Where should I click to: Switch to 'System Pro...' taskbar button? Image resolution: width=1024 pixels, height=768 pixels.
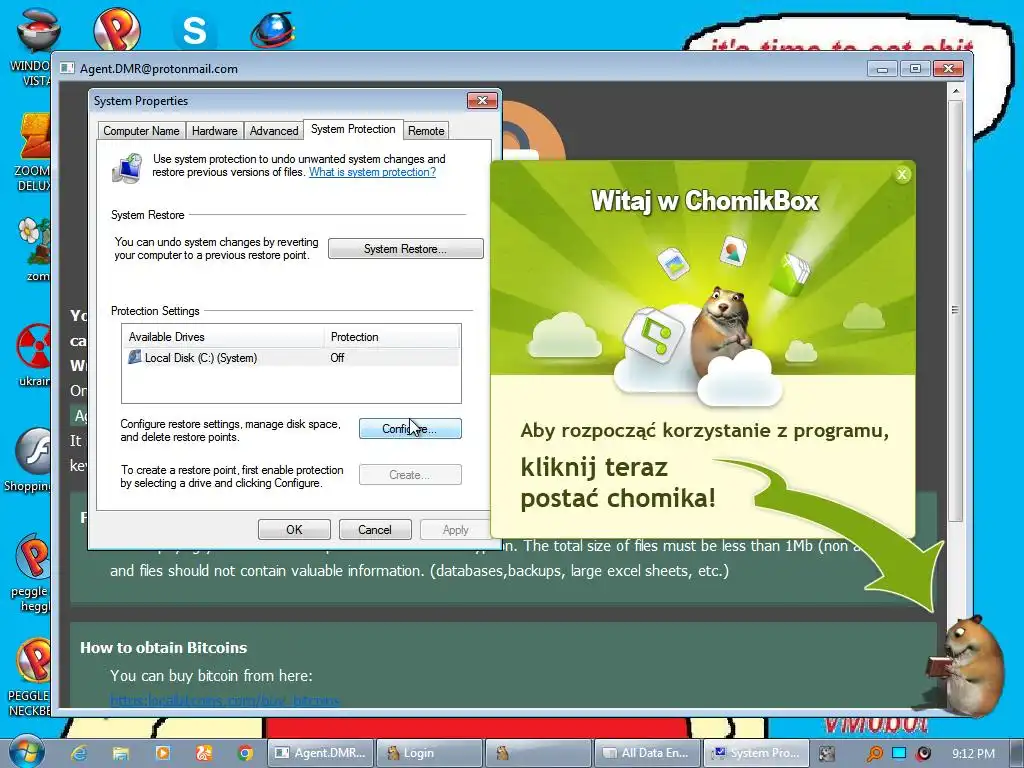coord(756,753)
